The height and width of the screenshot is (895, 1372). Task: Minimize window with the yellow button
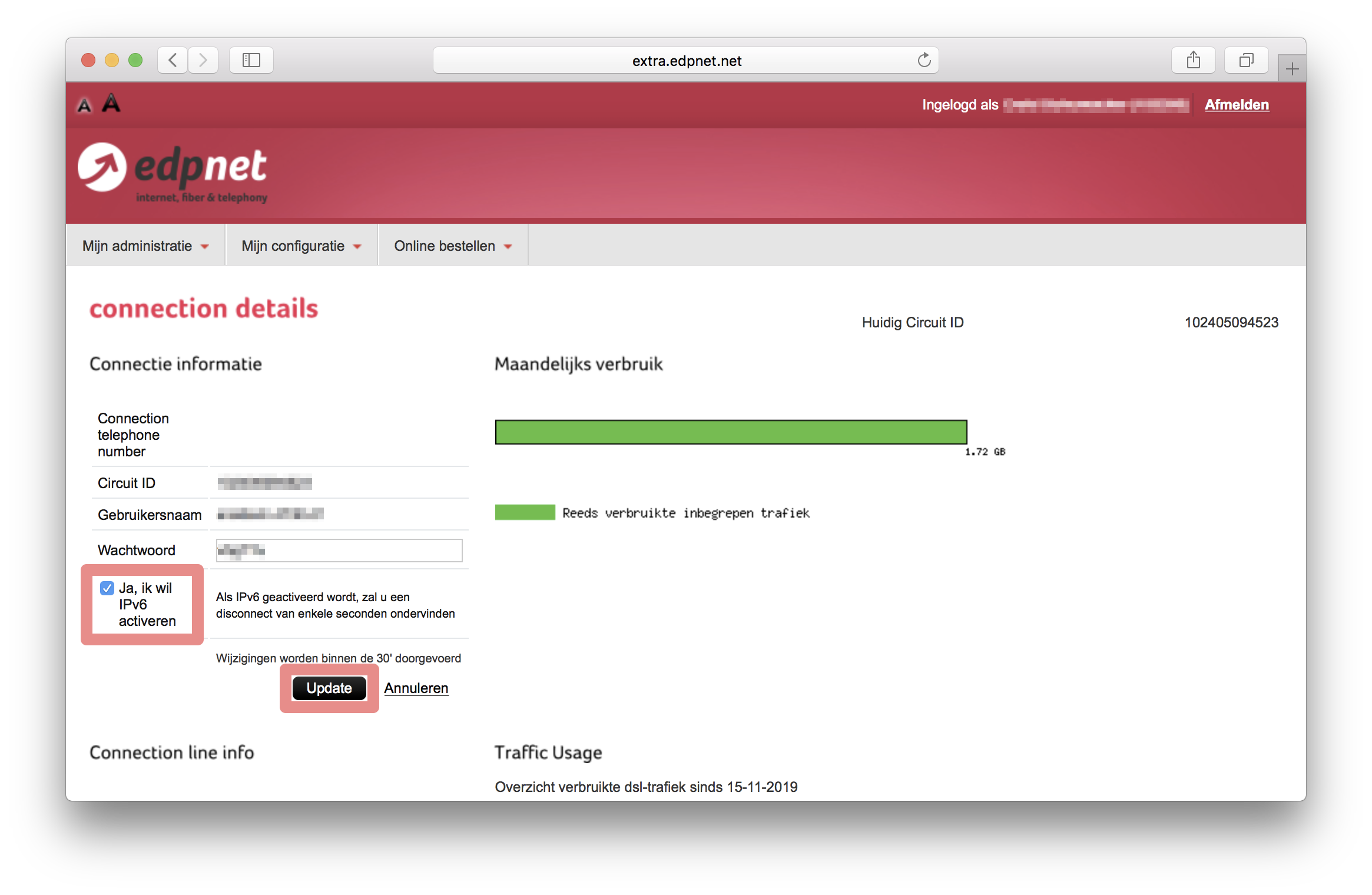coord(112,60)
